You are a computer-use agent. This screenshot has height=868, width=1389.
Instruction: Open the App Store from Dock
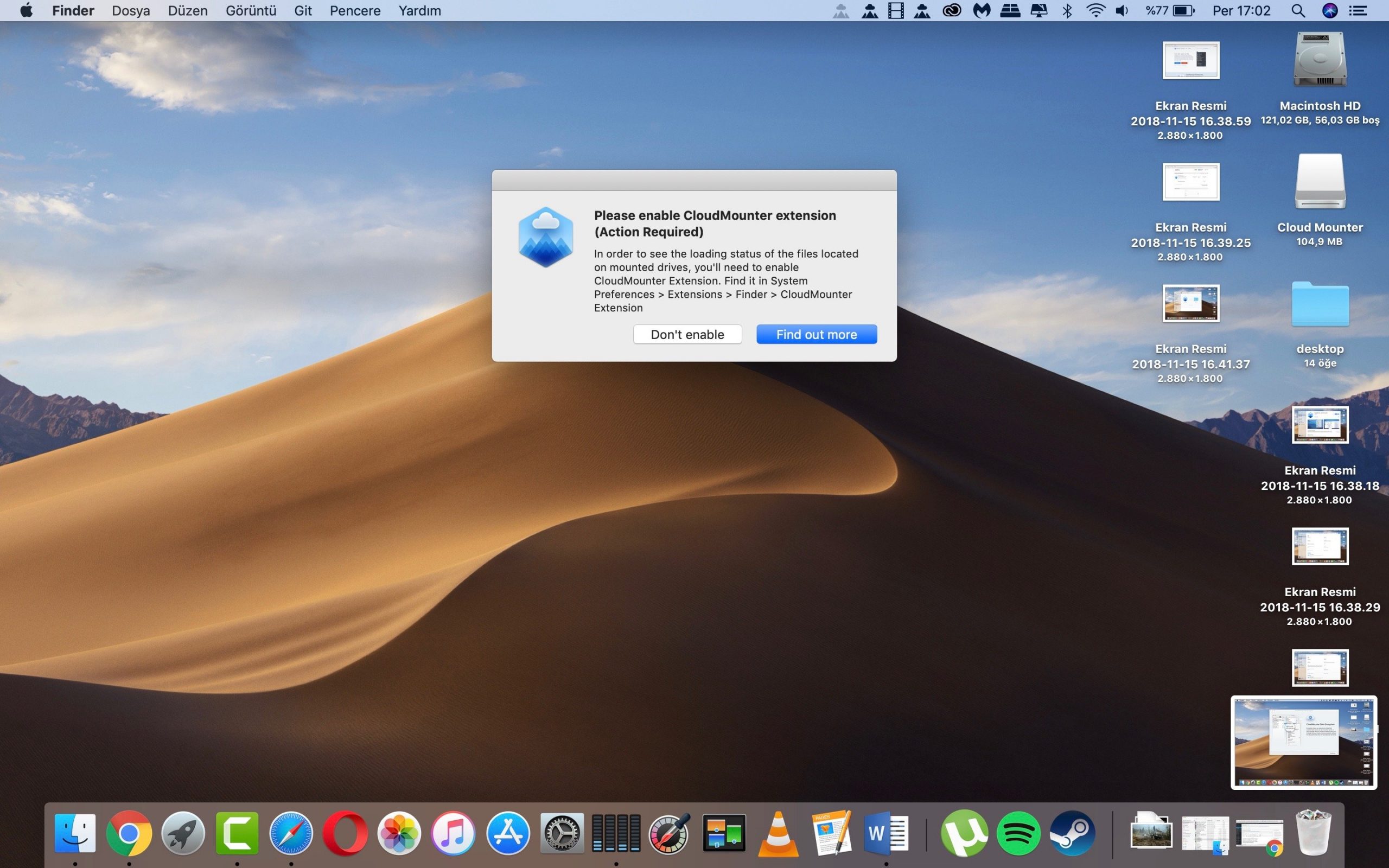coord(507,833)
